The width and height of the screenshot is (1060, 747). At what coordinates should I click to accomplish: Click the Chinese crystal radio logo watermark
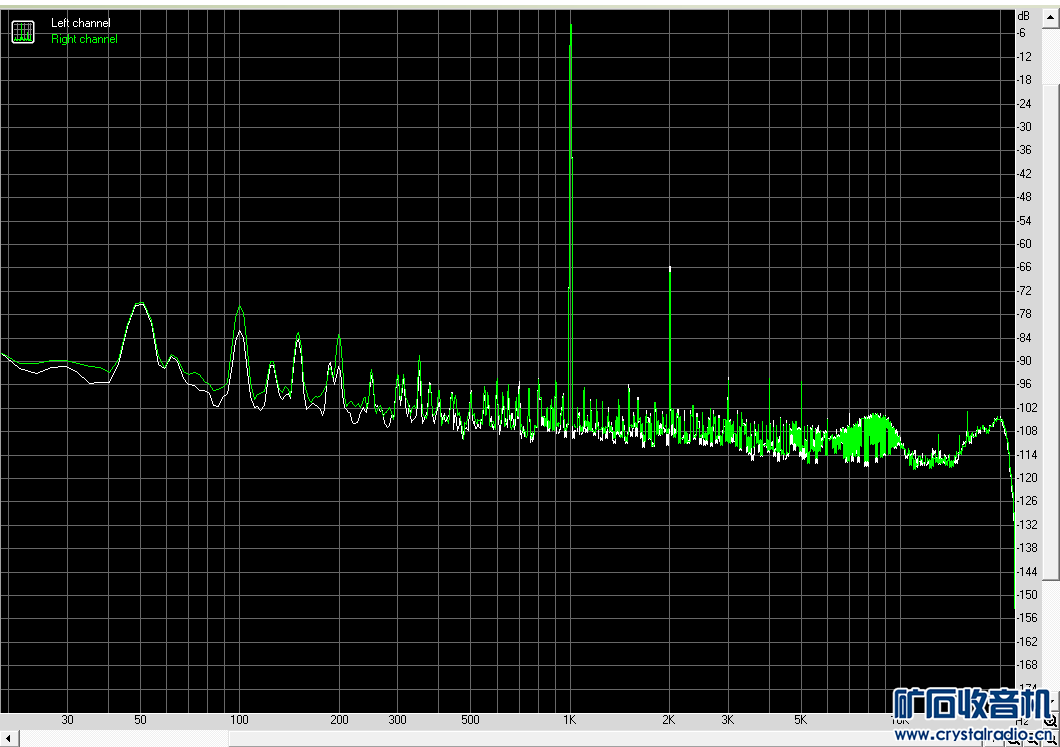(973, 704)
